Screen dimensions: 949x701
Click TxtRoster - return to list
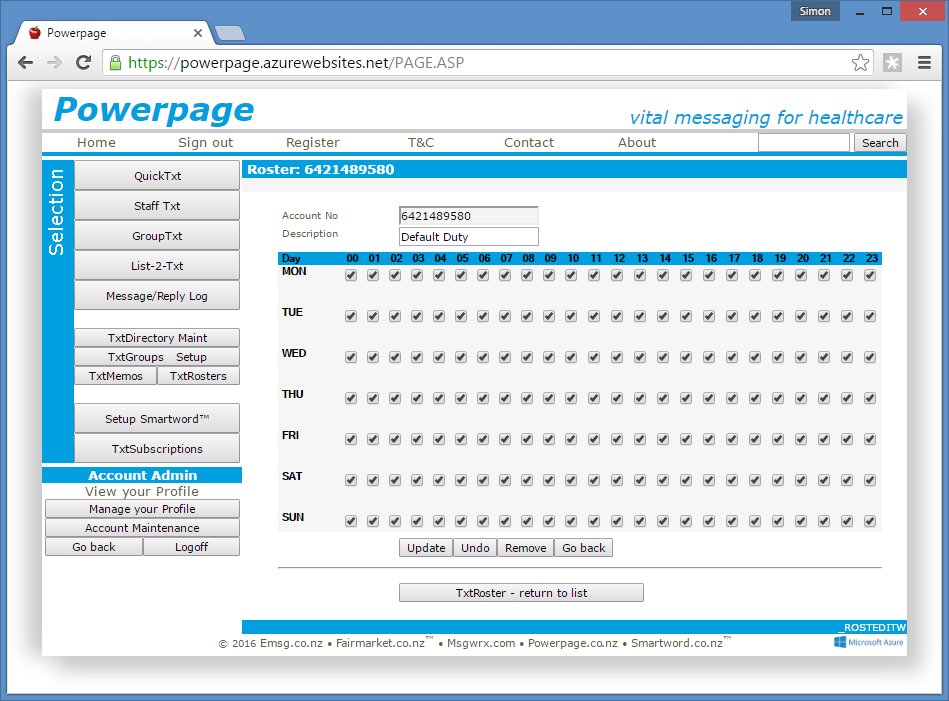pyautogui.click(x=521, y=593)
